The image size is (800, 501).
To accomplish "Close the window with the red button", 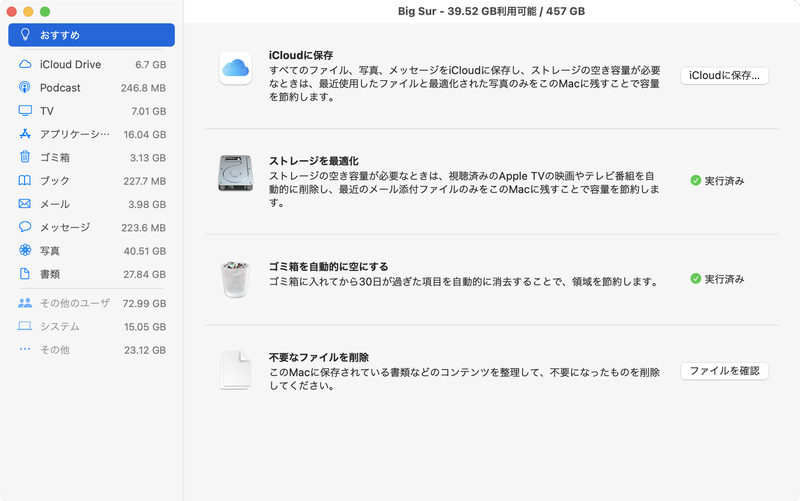I will (12, 11).
